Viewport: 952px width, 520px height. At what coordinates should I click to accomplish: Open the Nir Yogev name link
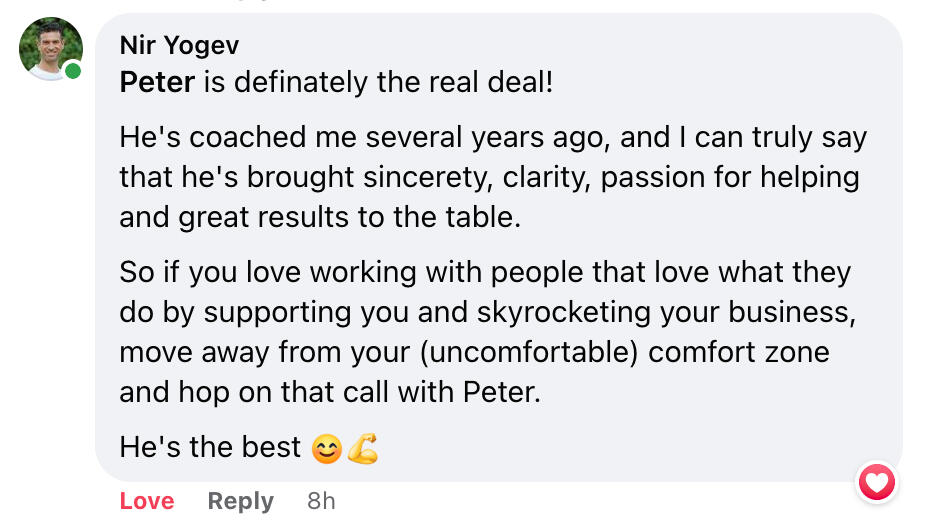point(179,45)
